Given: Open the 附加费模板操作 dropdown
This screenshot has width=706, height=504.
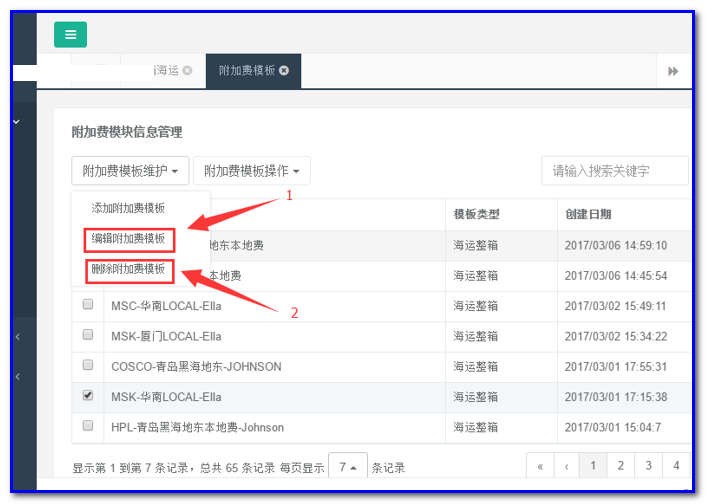Looking at the screenshot, I should click(x=252, y=171).
